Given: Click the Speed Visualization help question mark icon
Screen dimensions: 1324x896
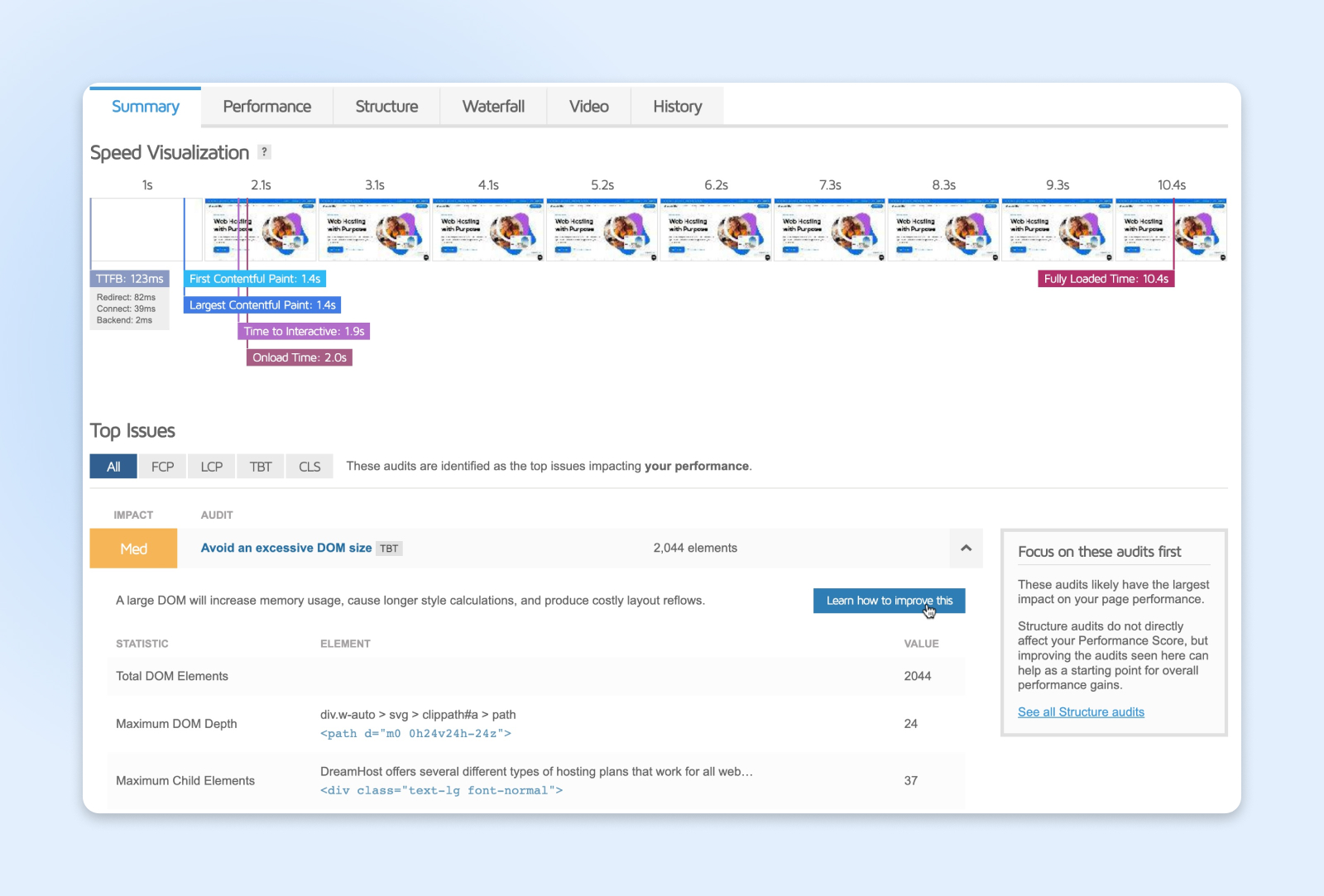Looking at the screenshot, I should [x=264, y=152].
